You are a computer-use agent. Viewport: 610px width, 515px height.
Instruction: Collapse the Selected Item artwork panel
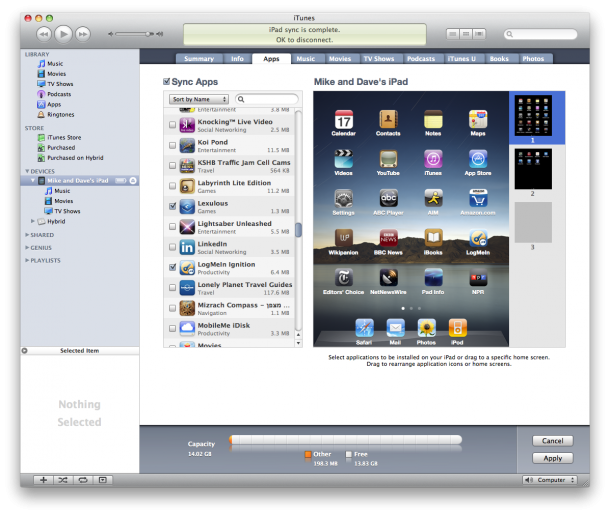[25, 350]
